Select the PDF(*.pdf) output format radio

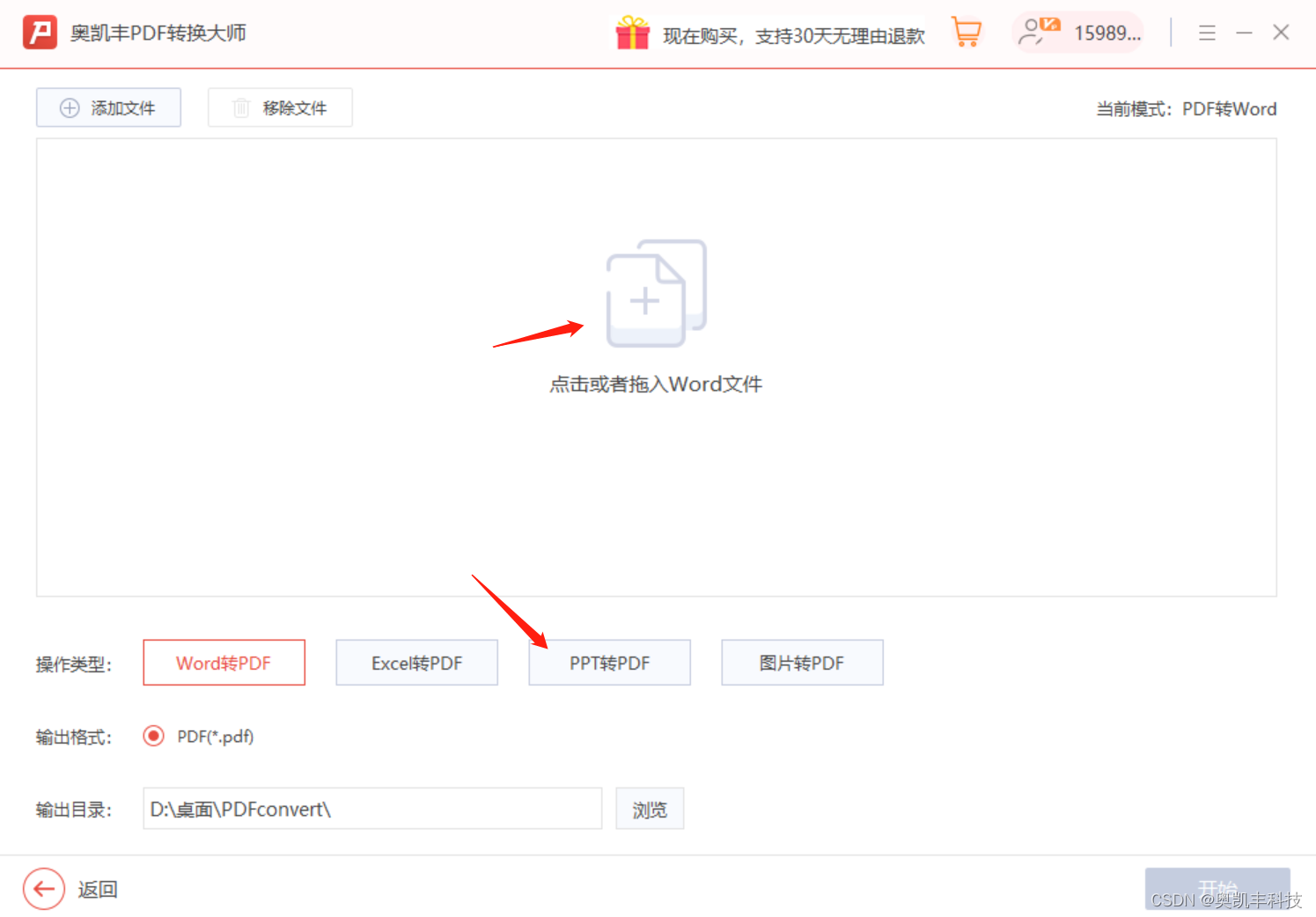click(153, 736)
